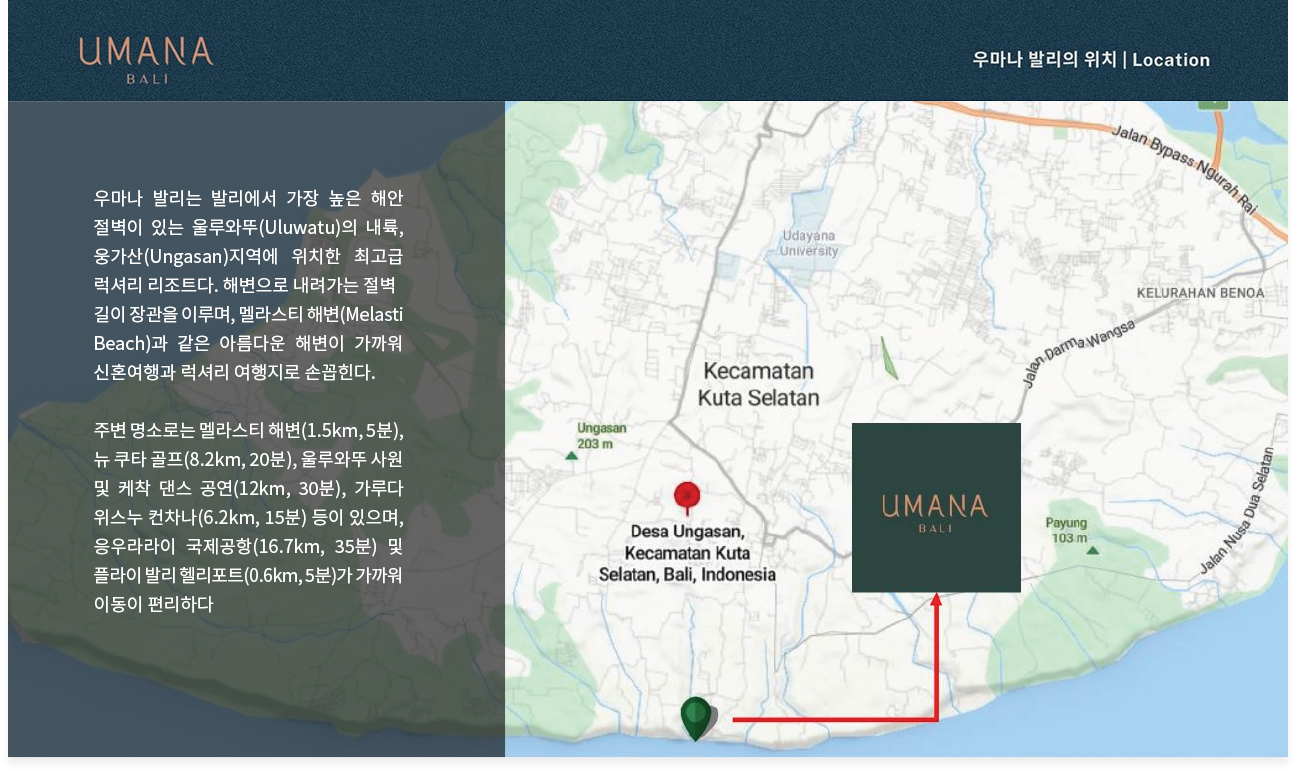Click the 'Jalan Bypass Ngurah Rai' road label
The image size is (1300, 771).
click(x=1183, y=169)
